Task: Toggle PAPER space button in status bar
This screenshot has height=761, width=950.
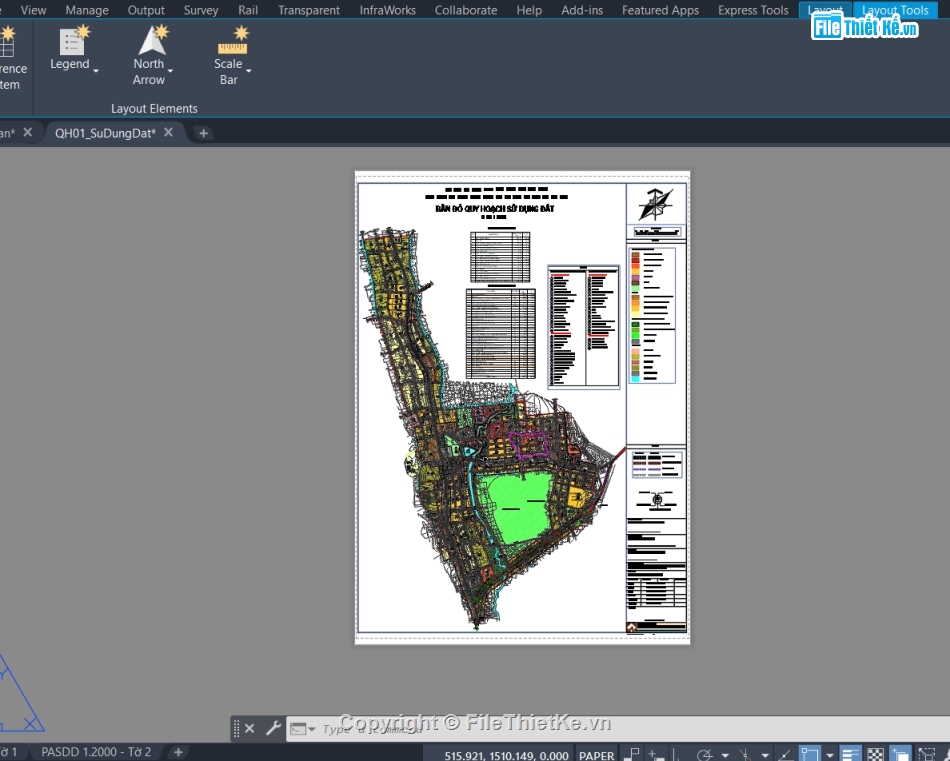Action: [596, 755]
